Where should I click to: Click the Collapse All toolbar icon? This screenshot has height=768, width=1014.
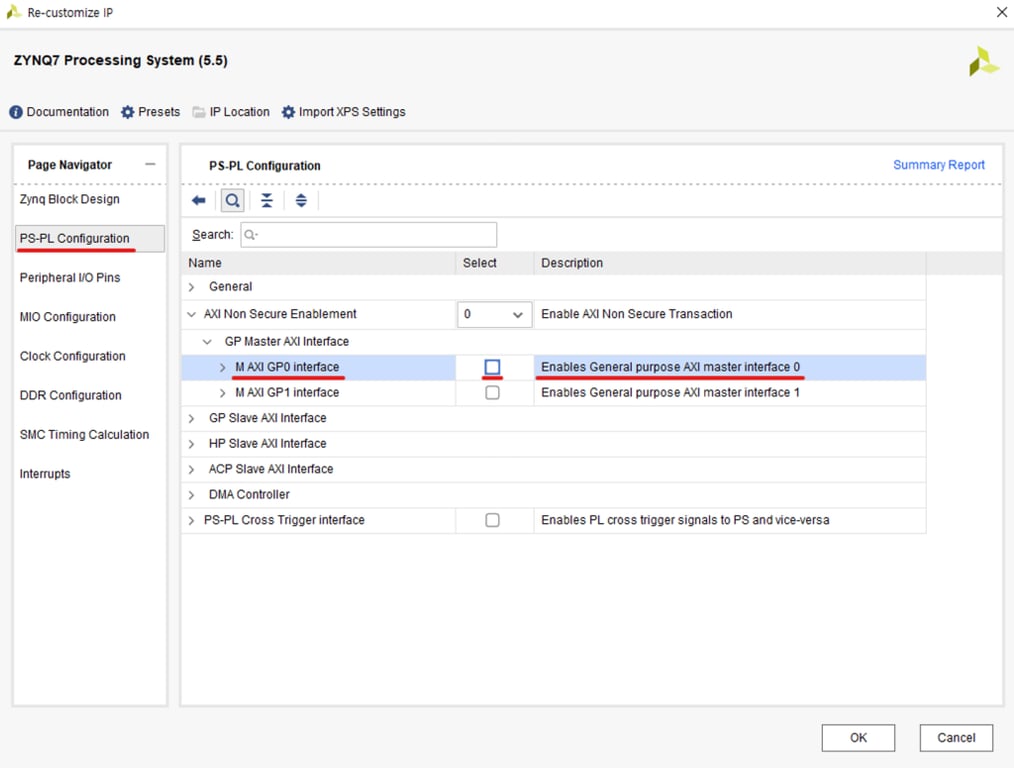(266, 200)
